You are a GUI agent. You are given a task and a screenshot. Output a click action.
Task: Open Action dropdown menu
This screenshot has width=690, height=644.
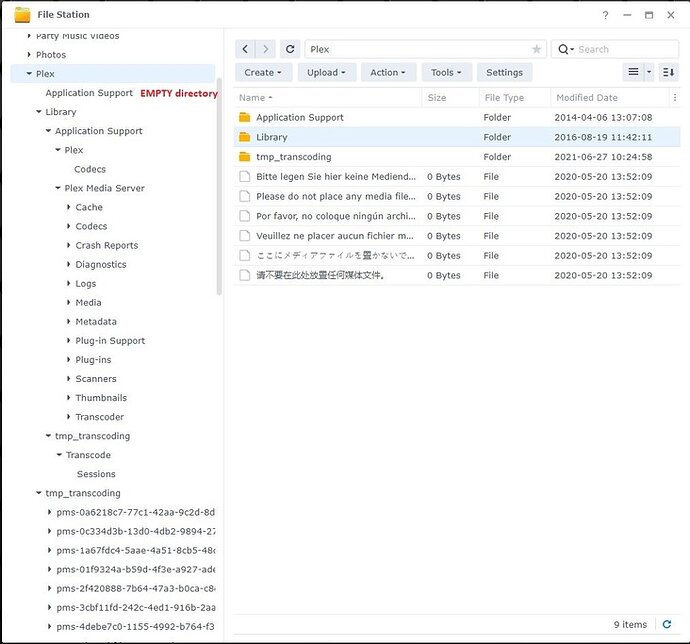(388, 72)
